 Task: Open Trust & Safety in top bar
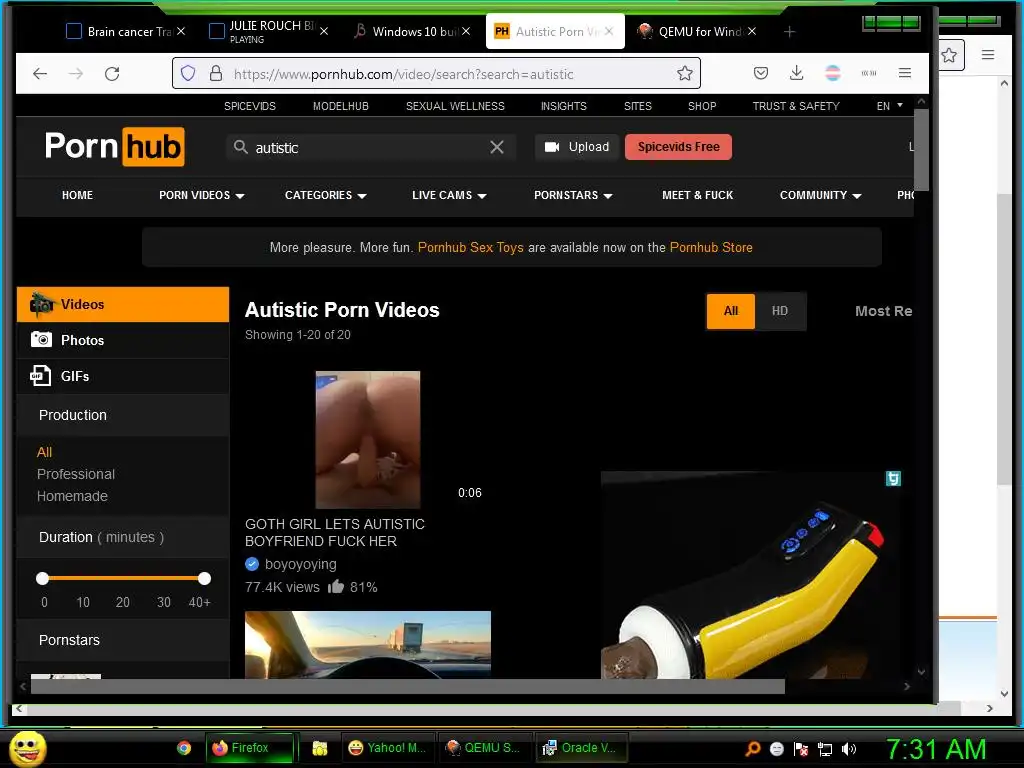coord(796,106)
